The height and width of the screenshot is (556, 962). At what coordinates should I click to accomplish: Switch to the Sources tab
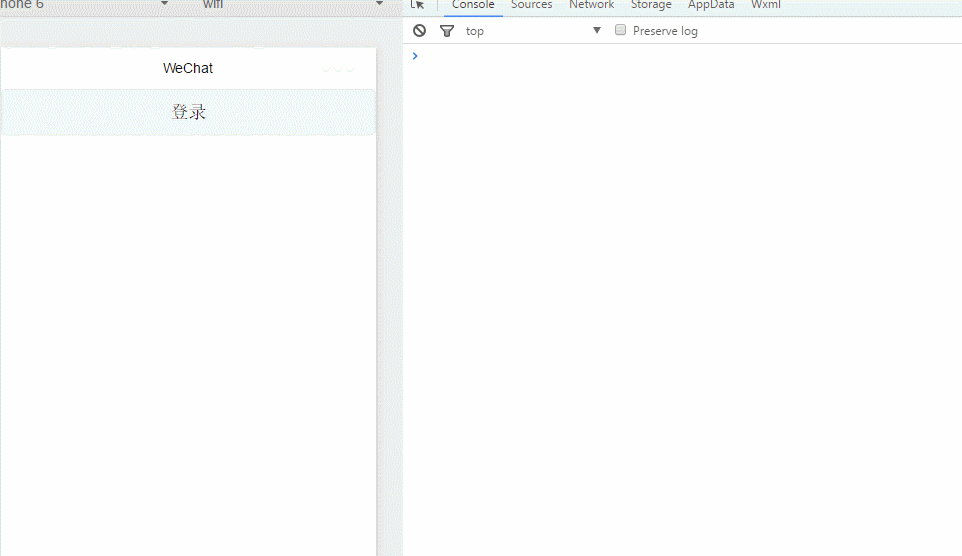[x=531, y=5]
